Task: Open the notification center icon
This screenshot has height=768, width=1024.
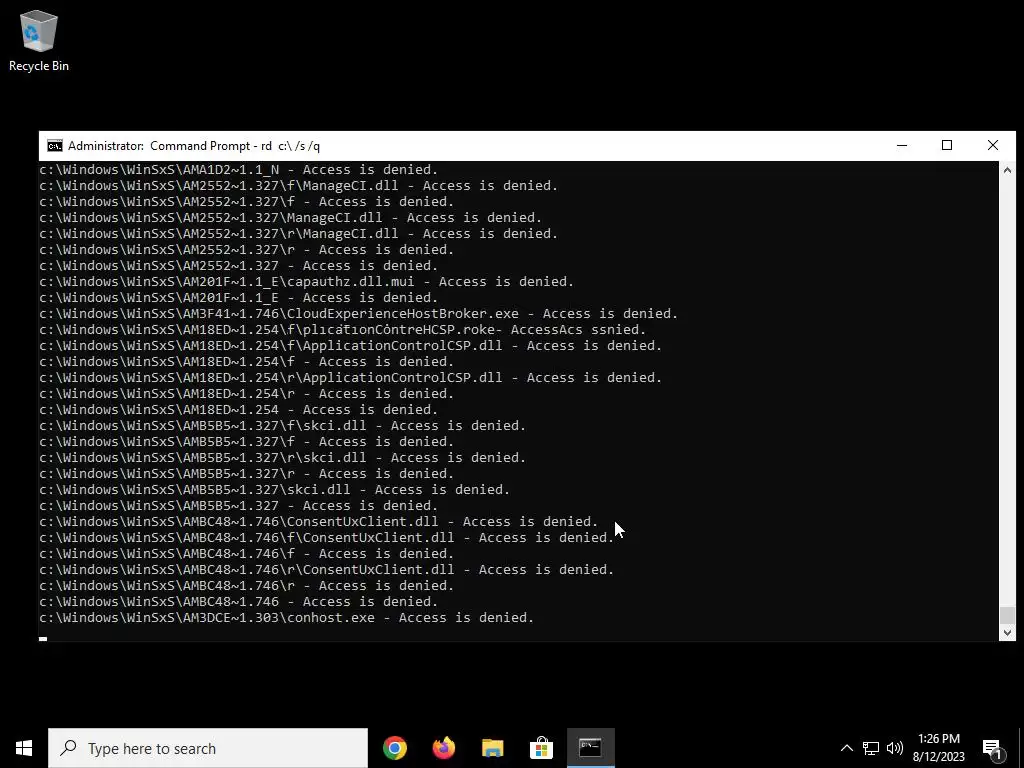Action: tap(992, 749)
